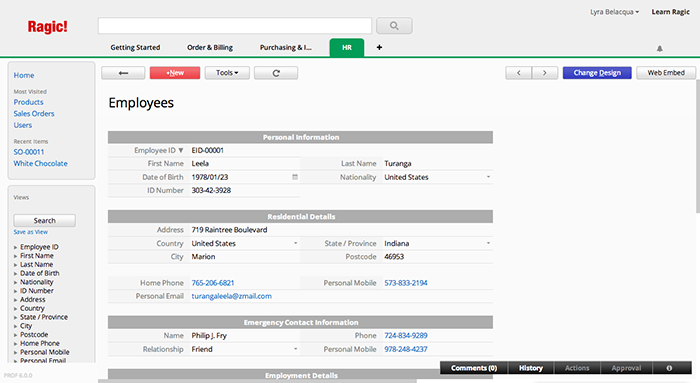Click the sidebar Search button
700x383 pixels.
pyautogui.click(x=45, y=221)
